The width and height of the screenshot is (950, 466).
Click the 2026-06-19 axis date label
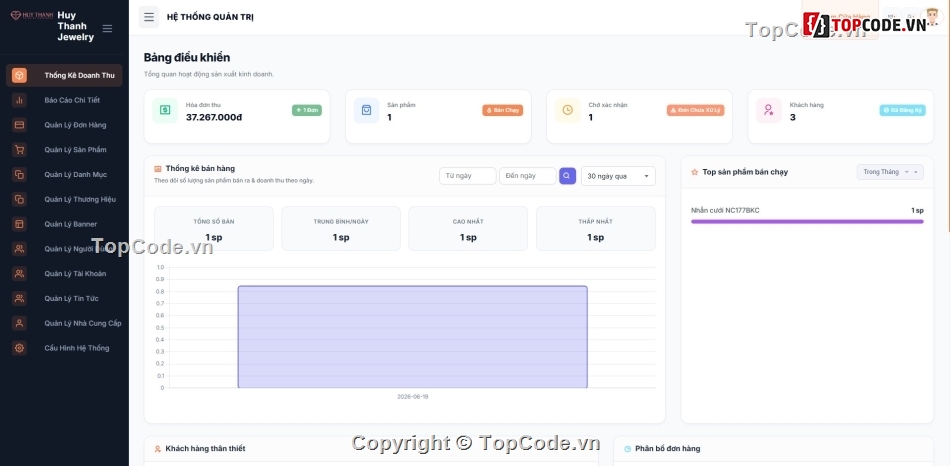pos(413,396)
